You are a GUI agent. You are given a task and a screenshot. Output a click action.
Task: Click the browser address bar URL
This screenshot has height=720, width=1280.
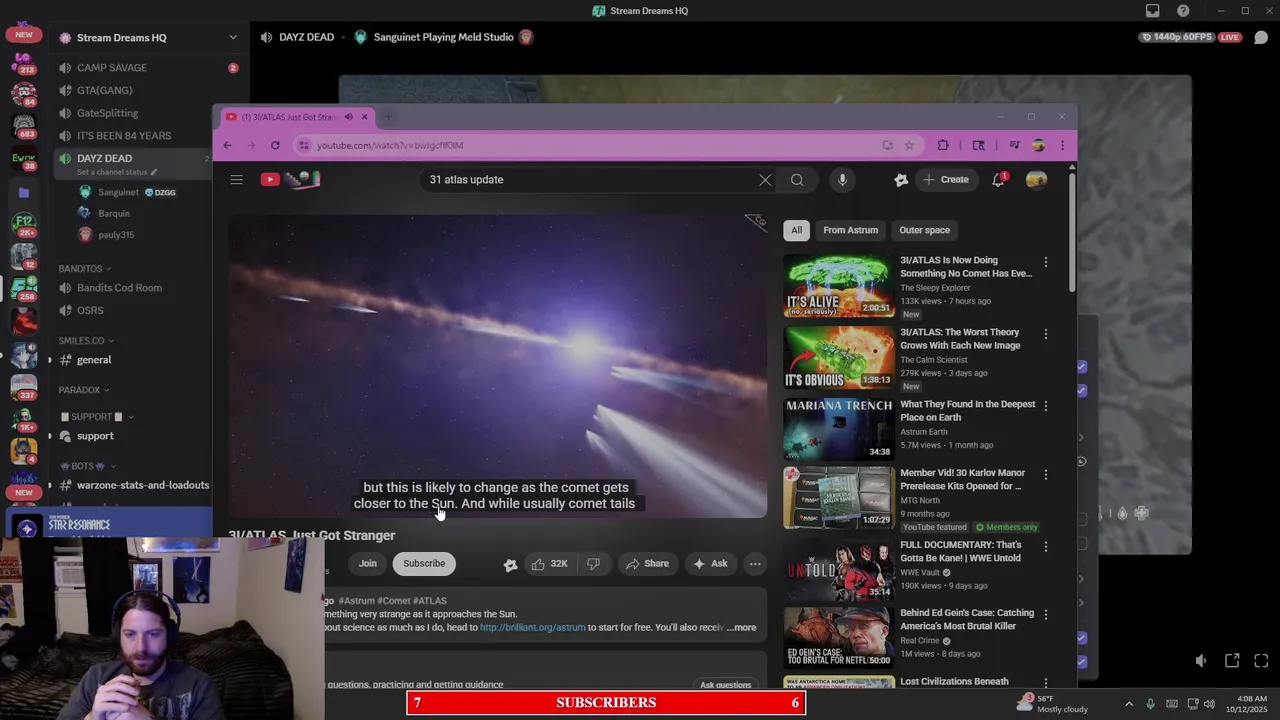click(390, 146)
